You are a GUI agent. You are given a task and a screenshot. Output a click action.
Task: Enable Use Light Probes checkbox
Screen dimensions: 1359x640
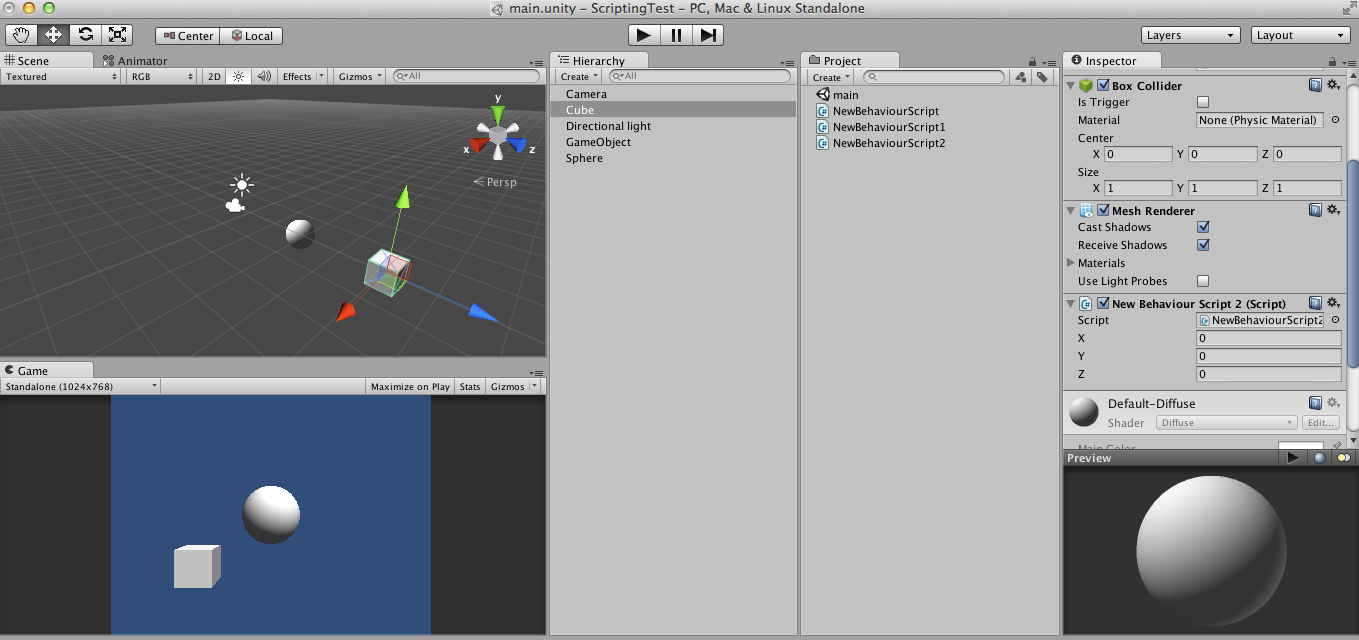pos(1203,281)
